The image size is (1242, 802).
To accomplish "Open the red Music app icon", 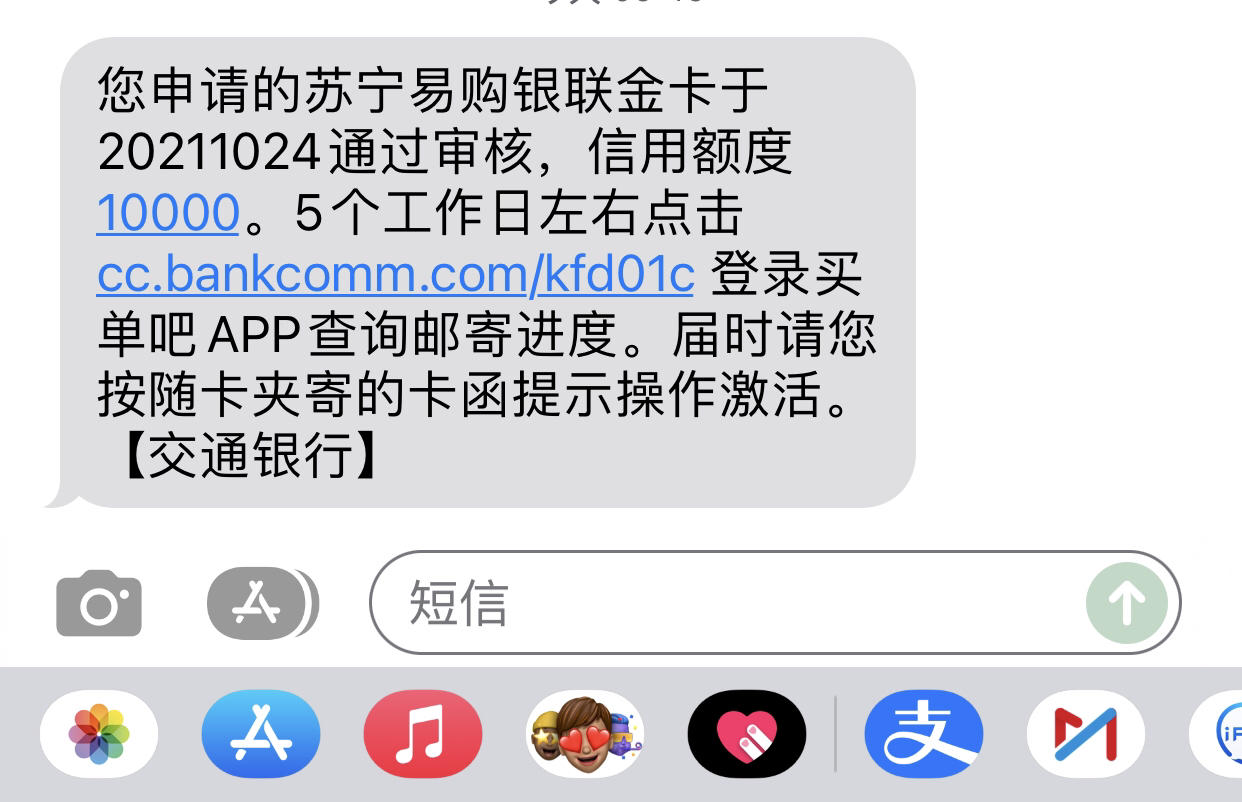I will pyautogui.click(x=423, y=735).
